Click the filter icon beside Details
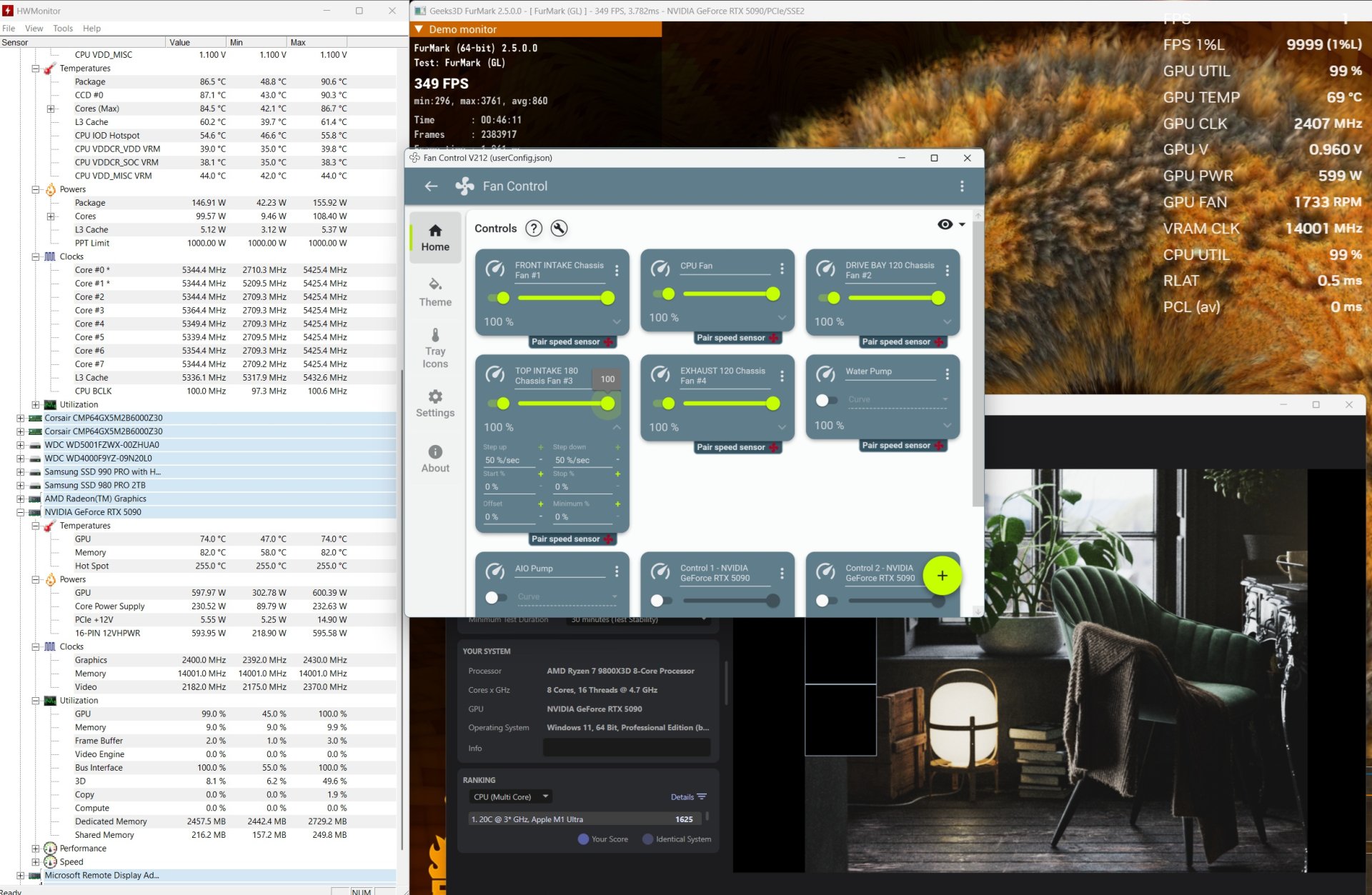 point(702,796)
